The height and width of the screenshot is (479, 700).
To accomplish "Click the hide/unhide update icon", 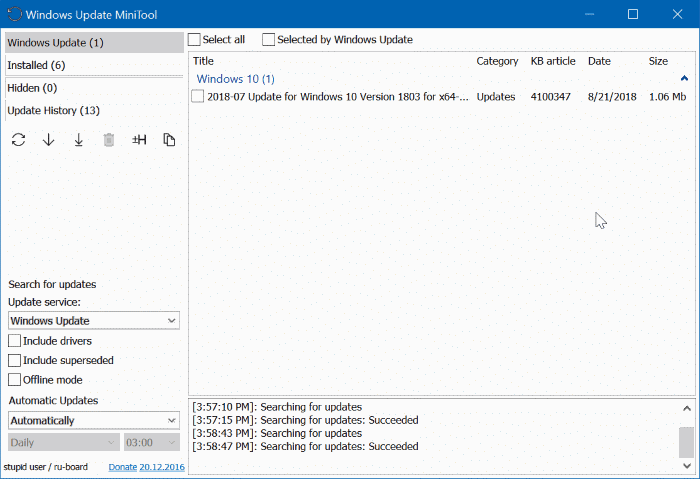I will [139, 140].
